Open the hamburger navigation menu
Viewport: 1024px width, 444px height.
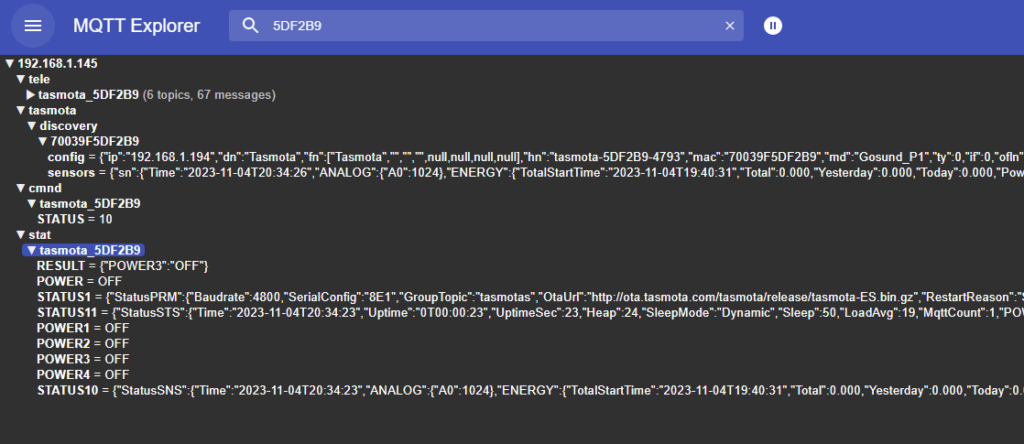(x=33, y=26)
